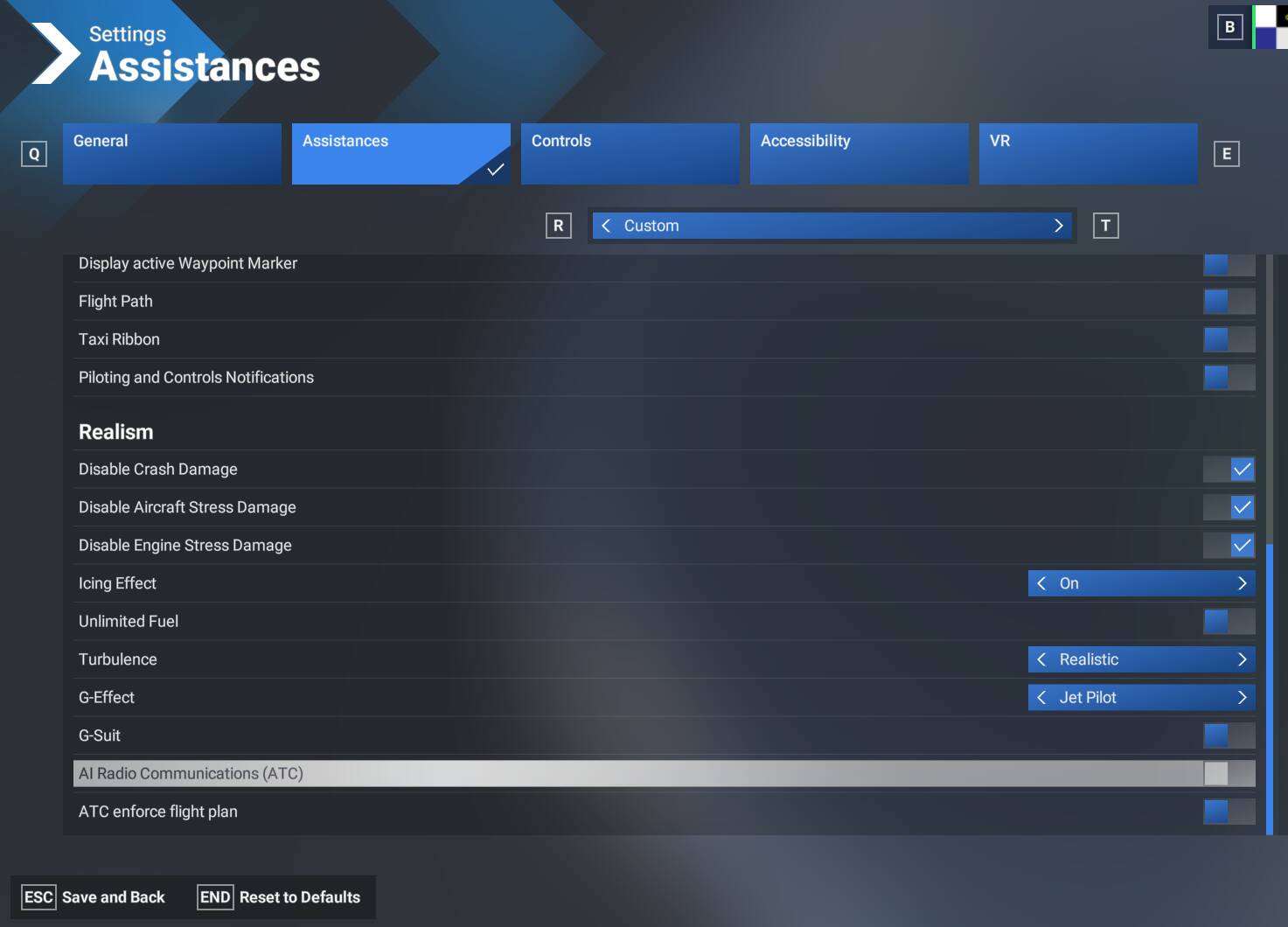1288x927 pixels.
Task: Cycle the Icing Effect option forward
Action: 1242,583
